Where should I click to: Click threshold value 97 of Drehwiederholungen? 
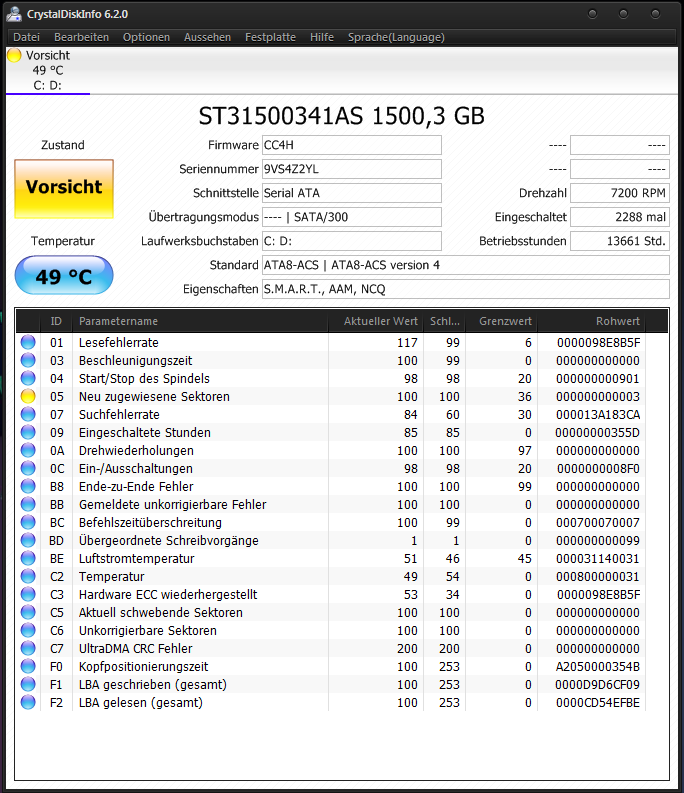pyautogui.click(x=525, y=451)
